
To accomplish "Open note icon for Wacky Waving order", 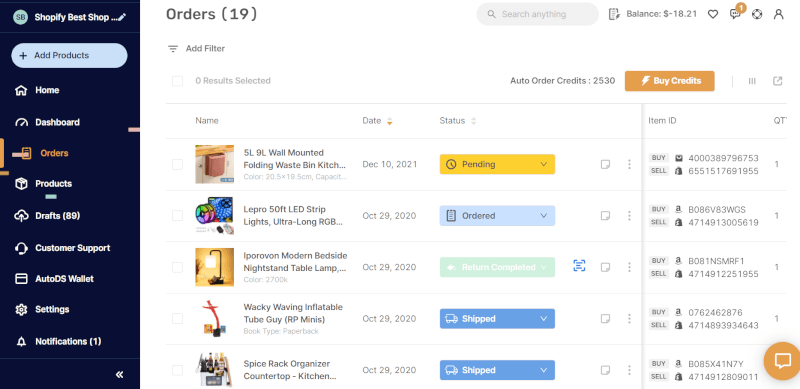I will [605, 319].
